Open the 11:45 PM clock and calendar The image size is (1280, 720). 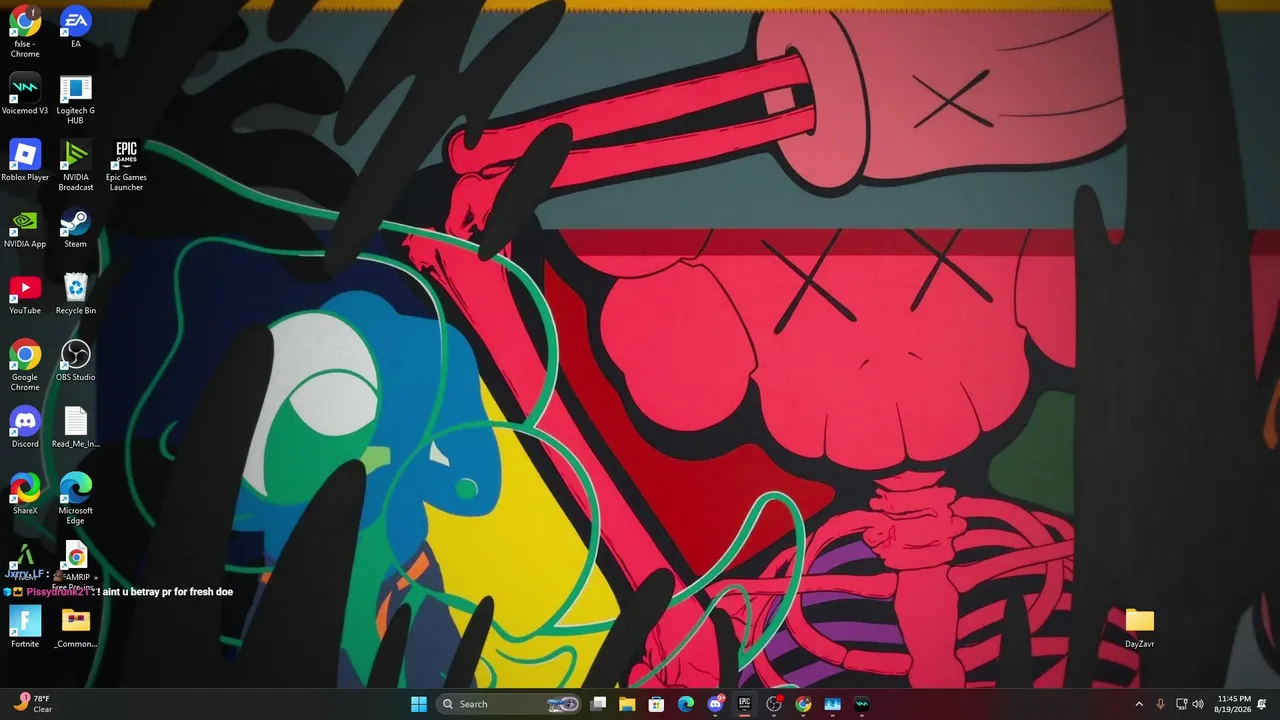point(1233,704)
